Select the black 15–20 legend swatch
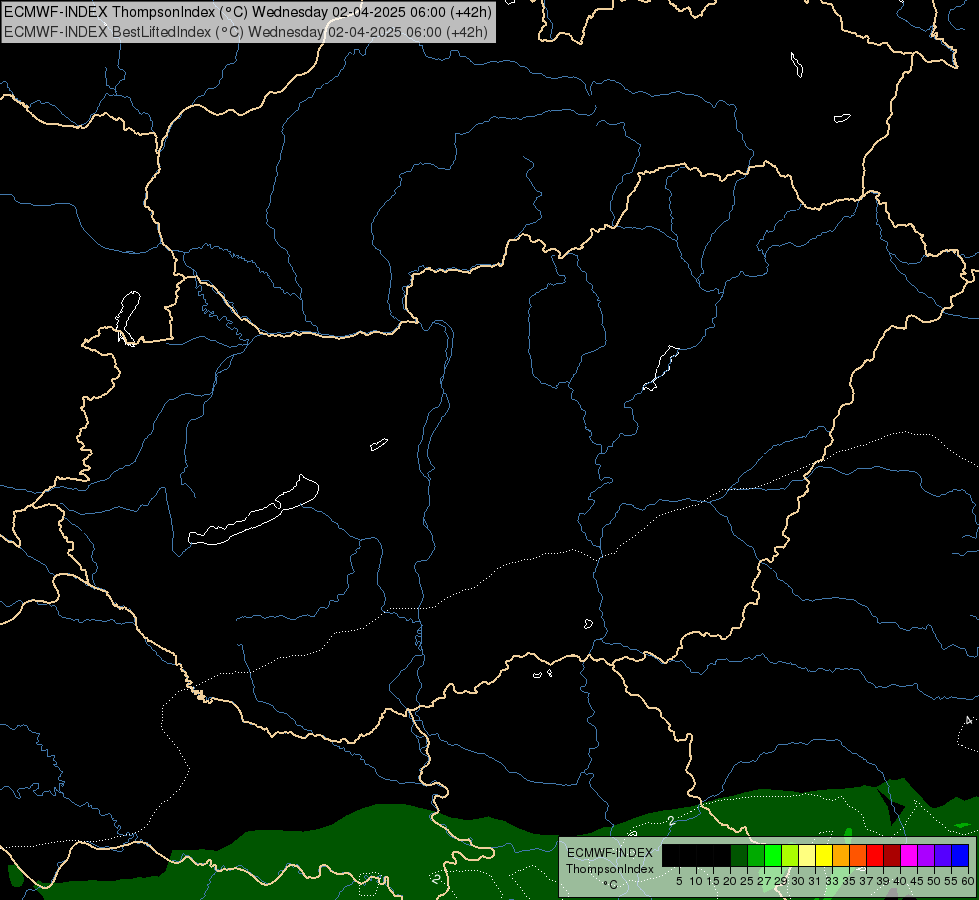The image size is (979, 900). (x=722, y=855)
